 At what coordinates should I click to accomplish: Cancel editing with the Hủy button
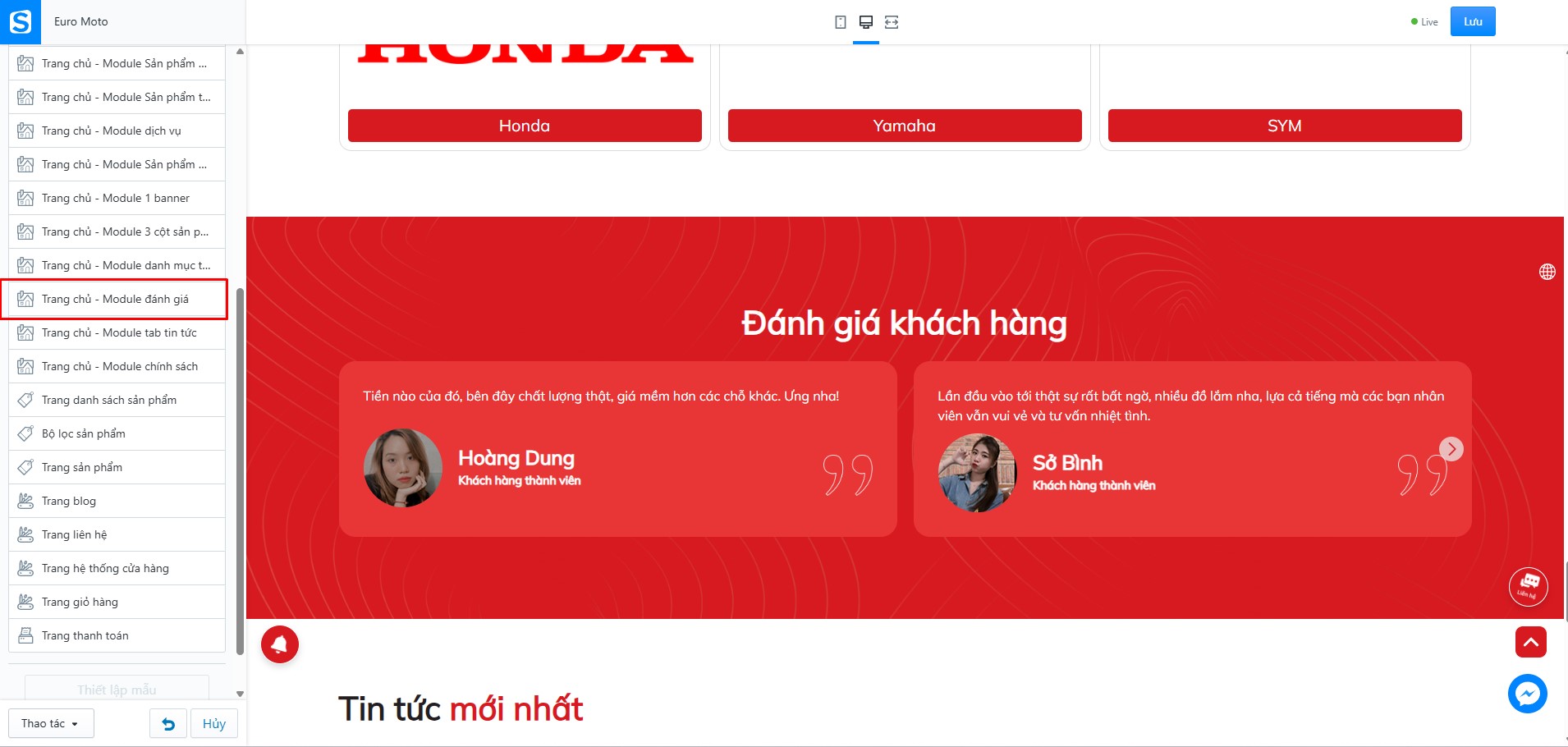(x=214, y=724)
